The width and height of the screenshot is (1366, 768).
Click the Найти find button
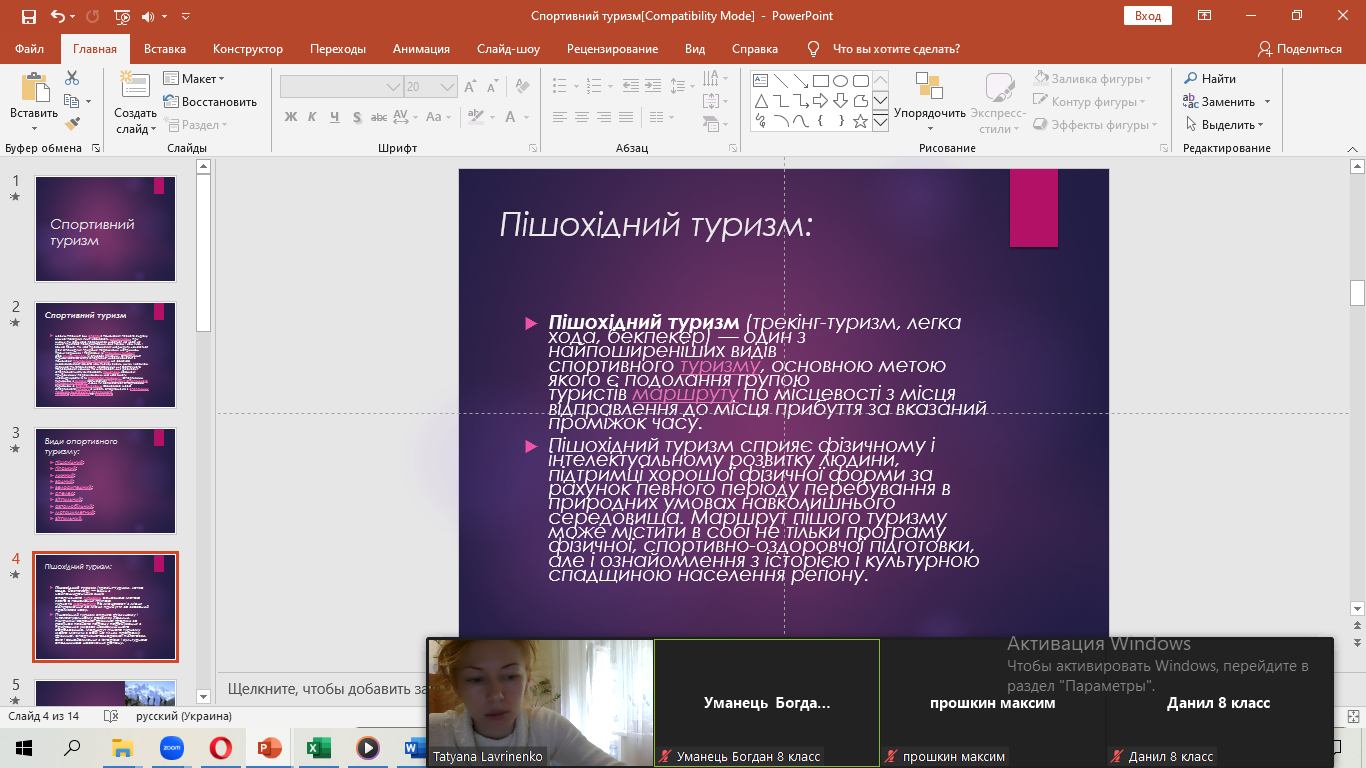pos(1210,79)
